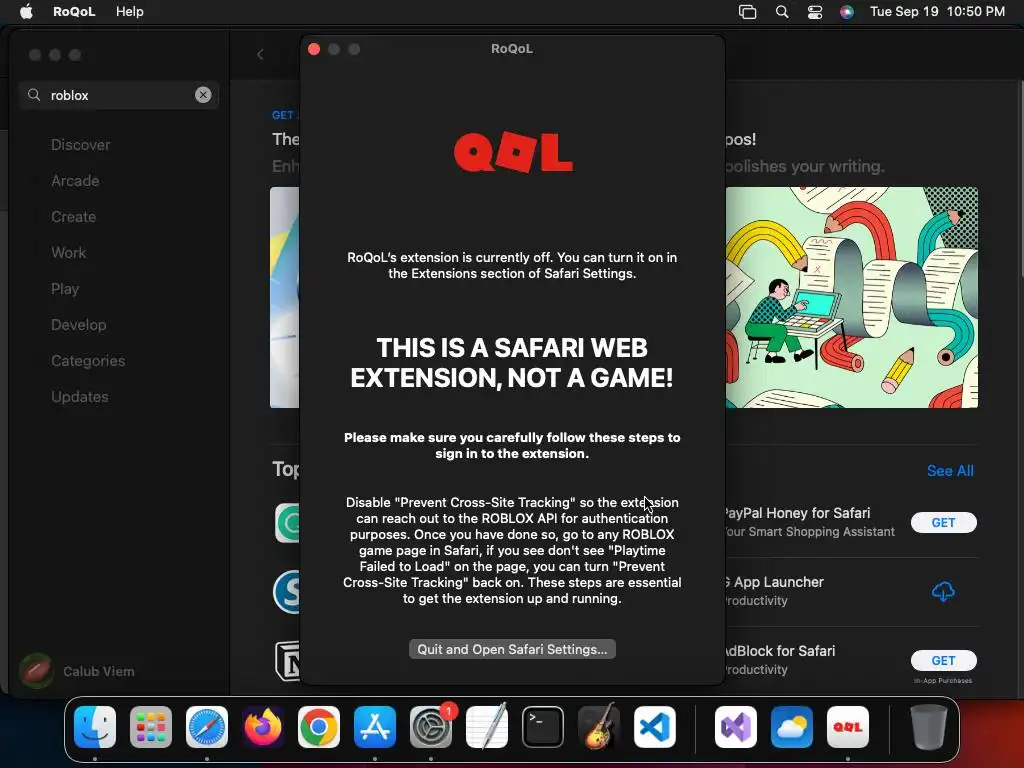This screenshot has height=768, width=1024.
Task: Open Finder from the Dock
Action: pos(95,727)
